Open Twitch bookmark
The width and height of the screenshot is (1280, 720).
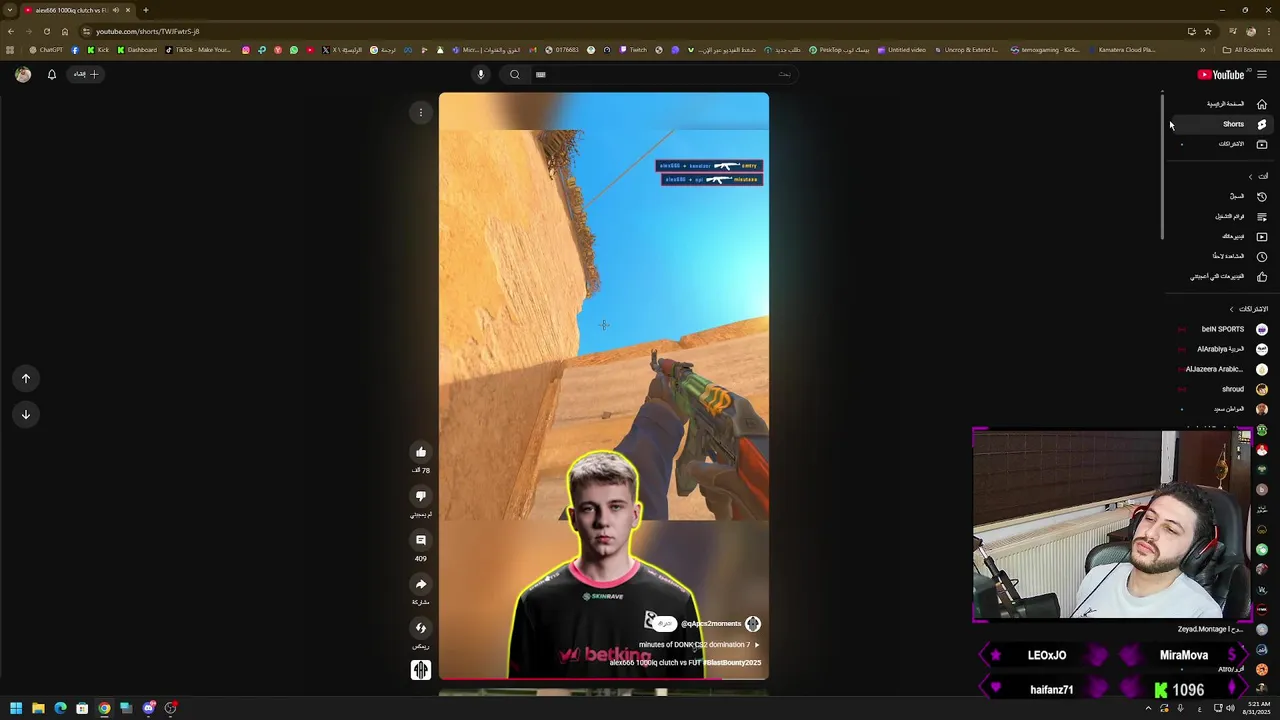[x=633, y=50]
